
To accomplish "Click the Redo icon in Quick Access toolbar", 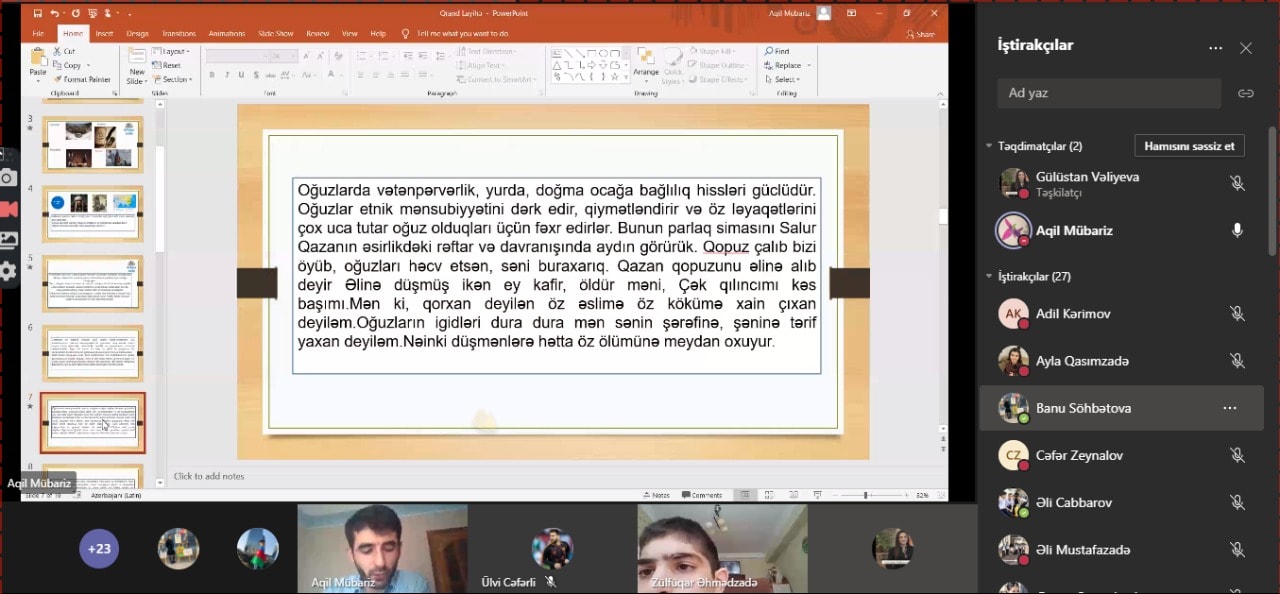I will click(75, 14).
